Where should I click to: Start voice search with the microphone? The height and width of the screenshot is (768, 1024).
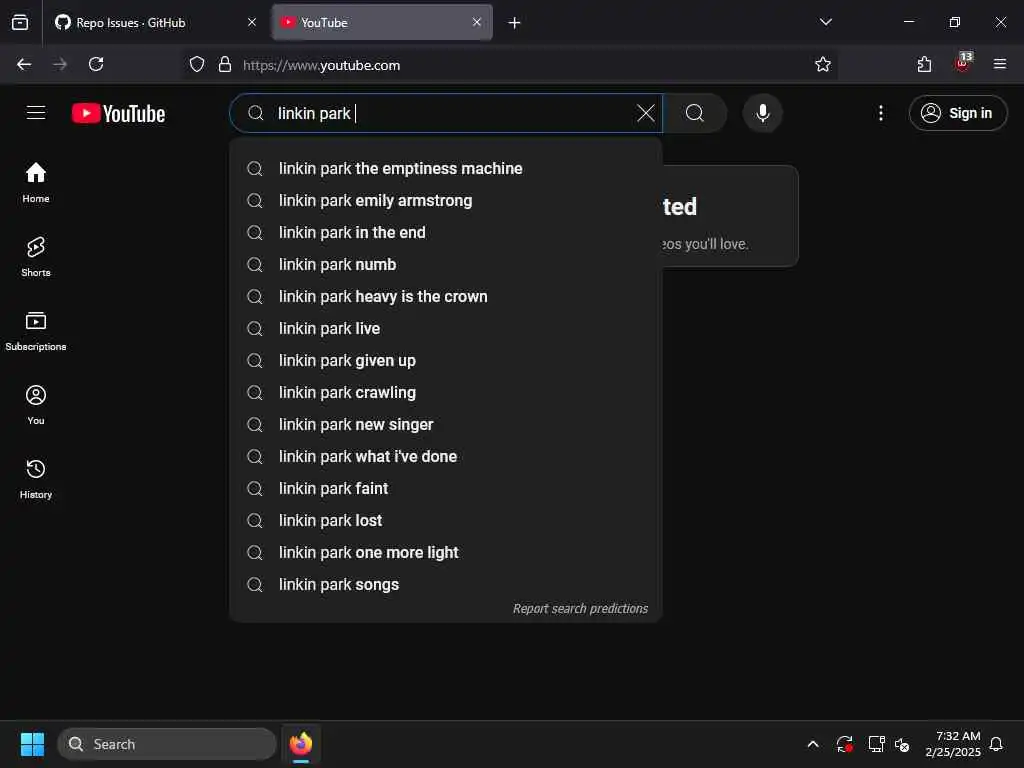[x=762, y=113]
